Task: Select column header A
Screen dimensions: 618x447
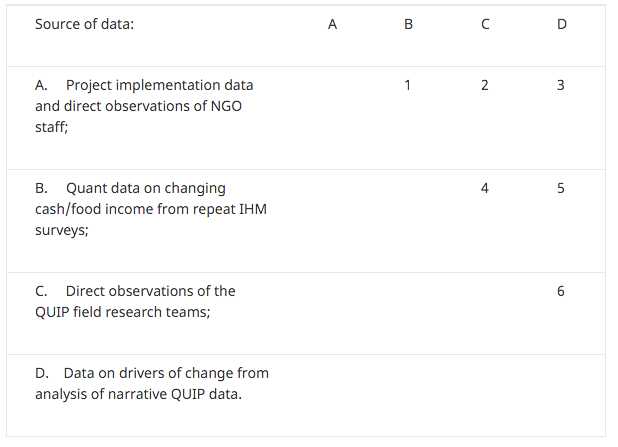Action: pos(332,24)
